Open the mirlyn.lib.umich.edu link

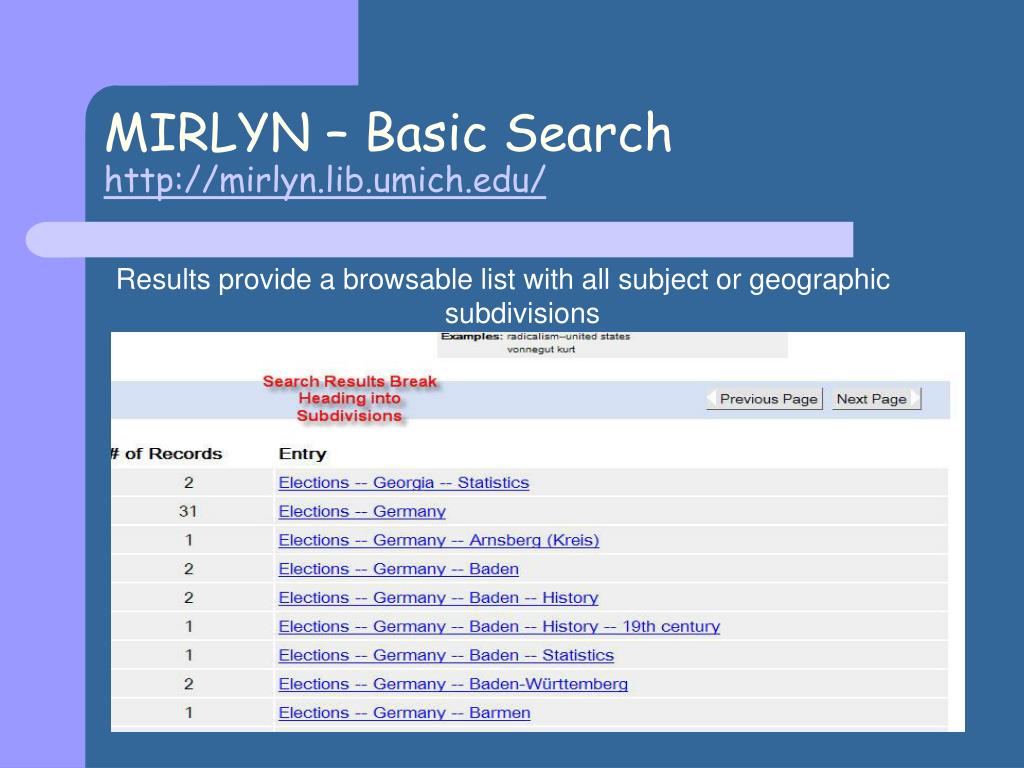pos(325,180)
